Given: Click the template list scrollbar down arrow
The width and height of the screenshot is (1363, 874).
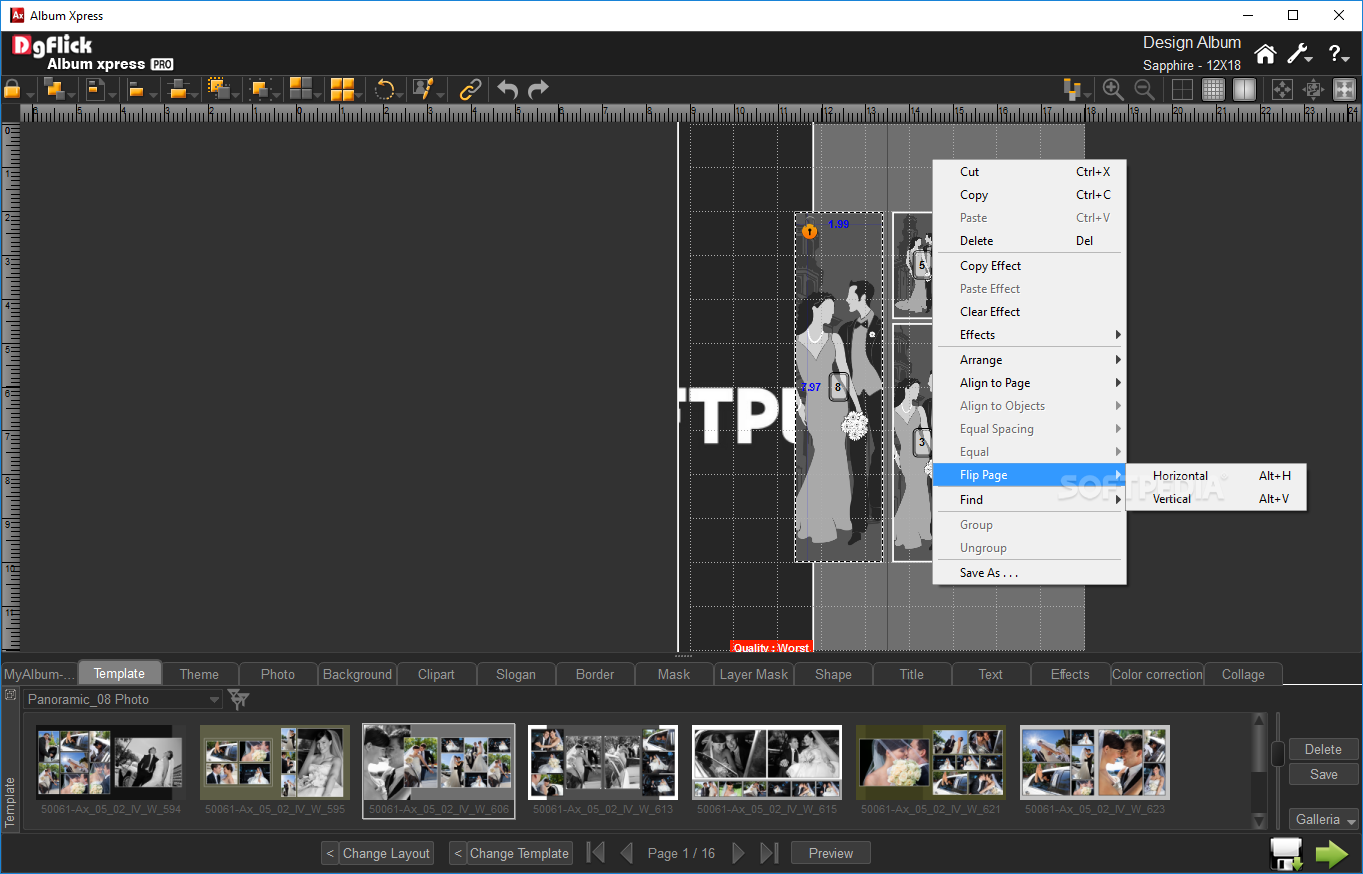Looking at the screenshot, I should coord(1259,821).
